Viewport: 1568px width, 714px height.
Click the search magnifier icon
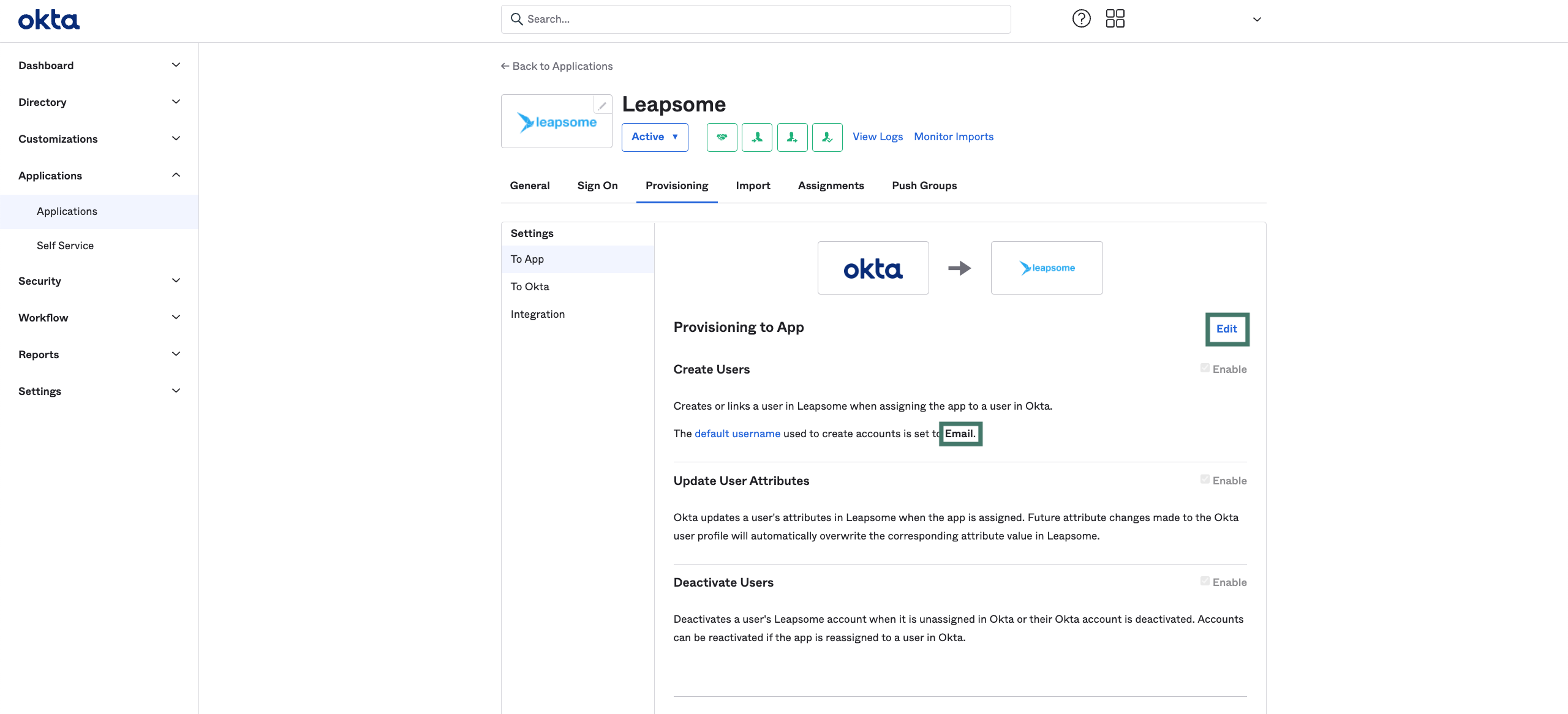517,19
